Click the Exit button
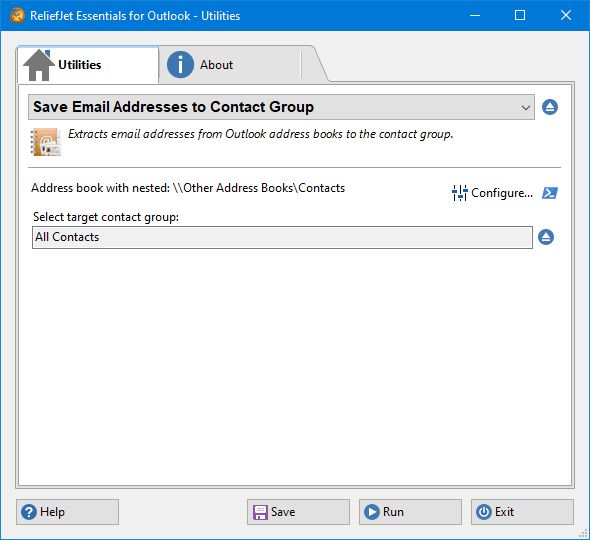This screenshot has width=590, height=540. tap(522, 512)
